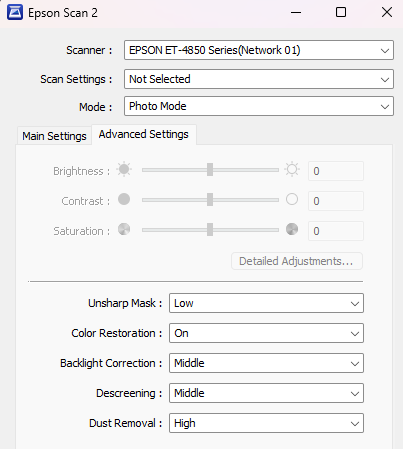
Task: Click the Contrast slider handle
Action: coord(210,200)
